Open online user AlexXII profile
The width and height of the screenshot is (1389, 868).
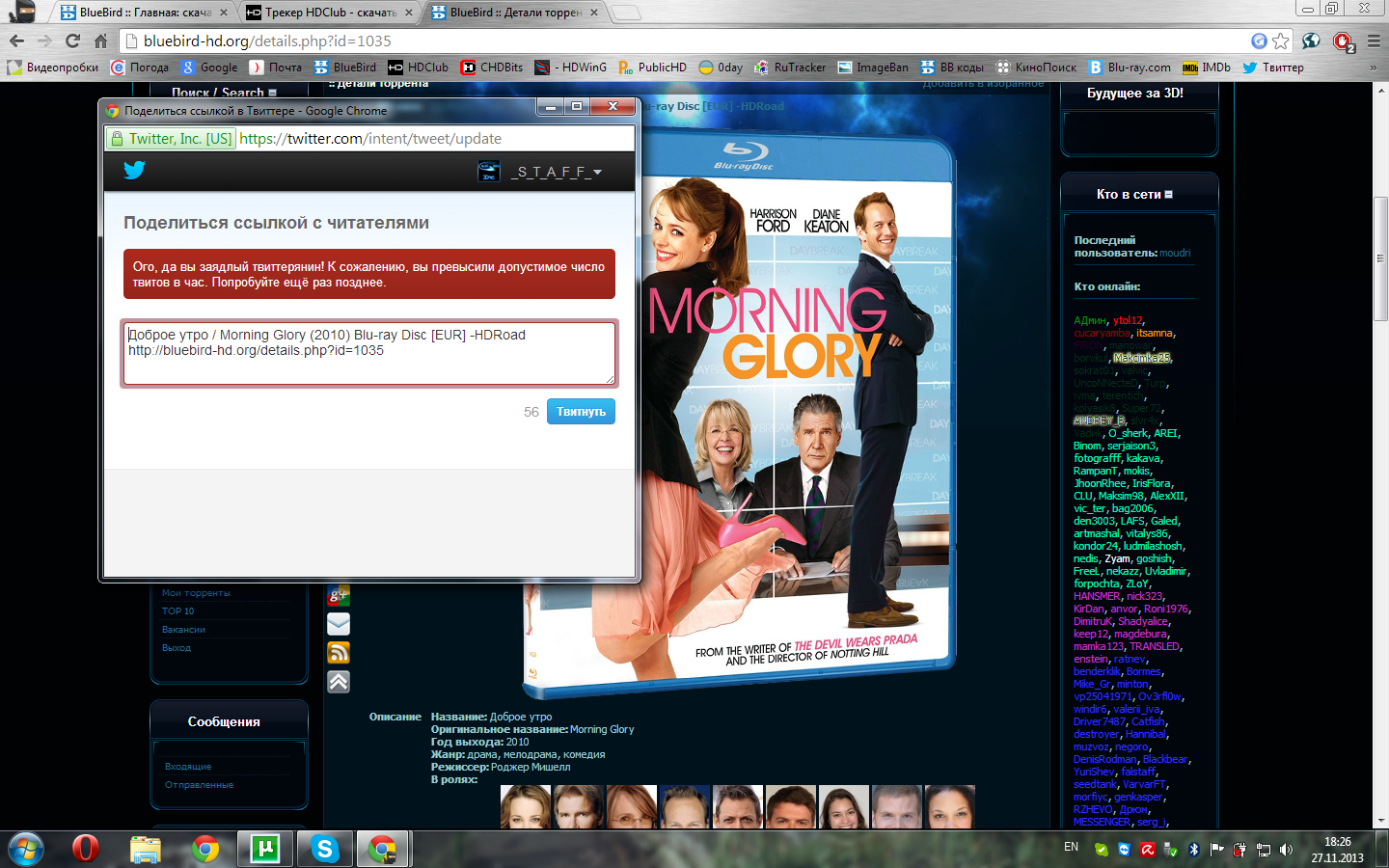coord(1167,496)
